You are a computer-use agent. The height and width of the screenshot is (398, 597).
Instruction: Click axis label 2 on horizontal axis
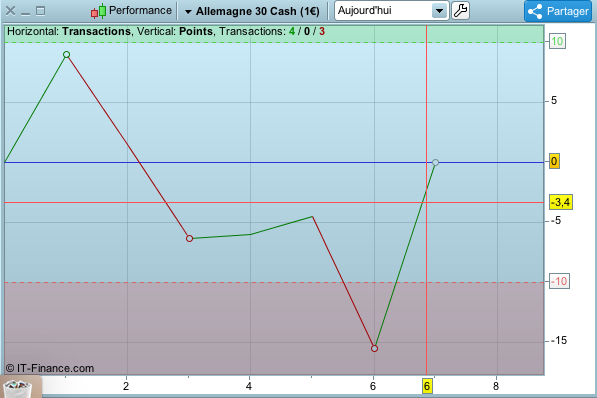pyautogui.click(x=126, y=386)
